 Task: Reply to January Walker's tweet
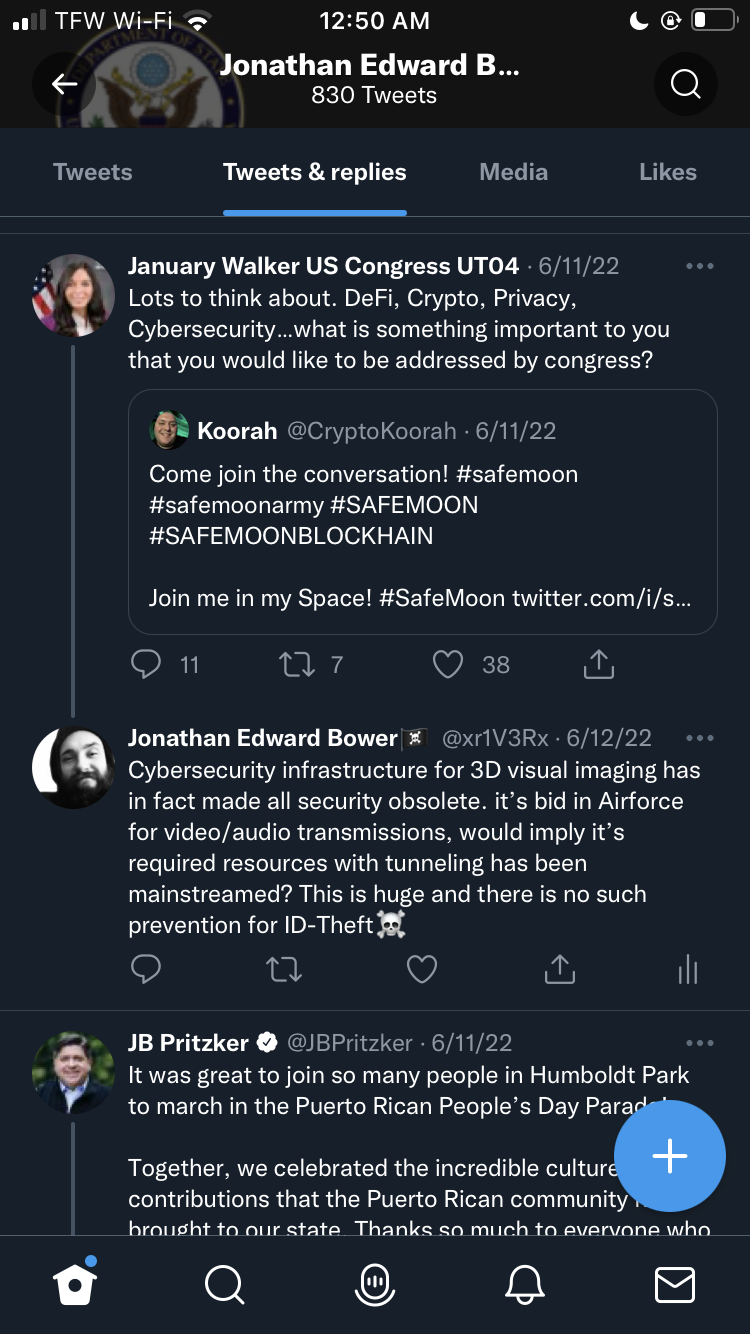pos(147,665)
